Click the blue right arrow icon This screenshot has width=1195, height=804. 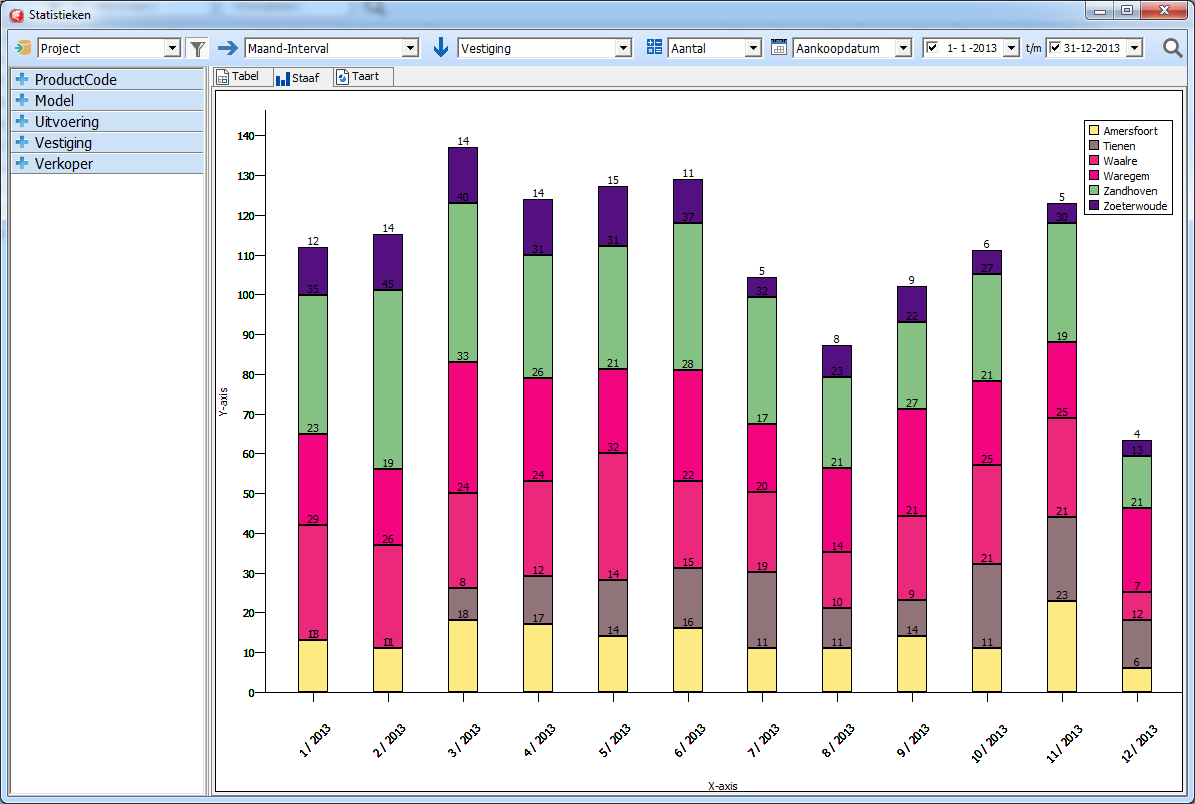[x=228, y=48]
